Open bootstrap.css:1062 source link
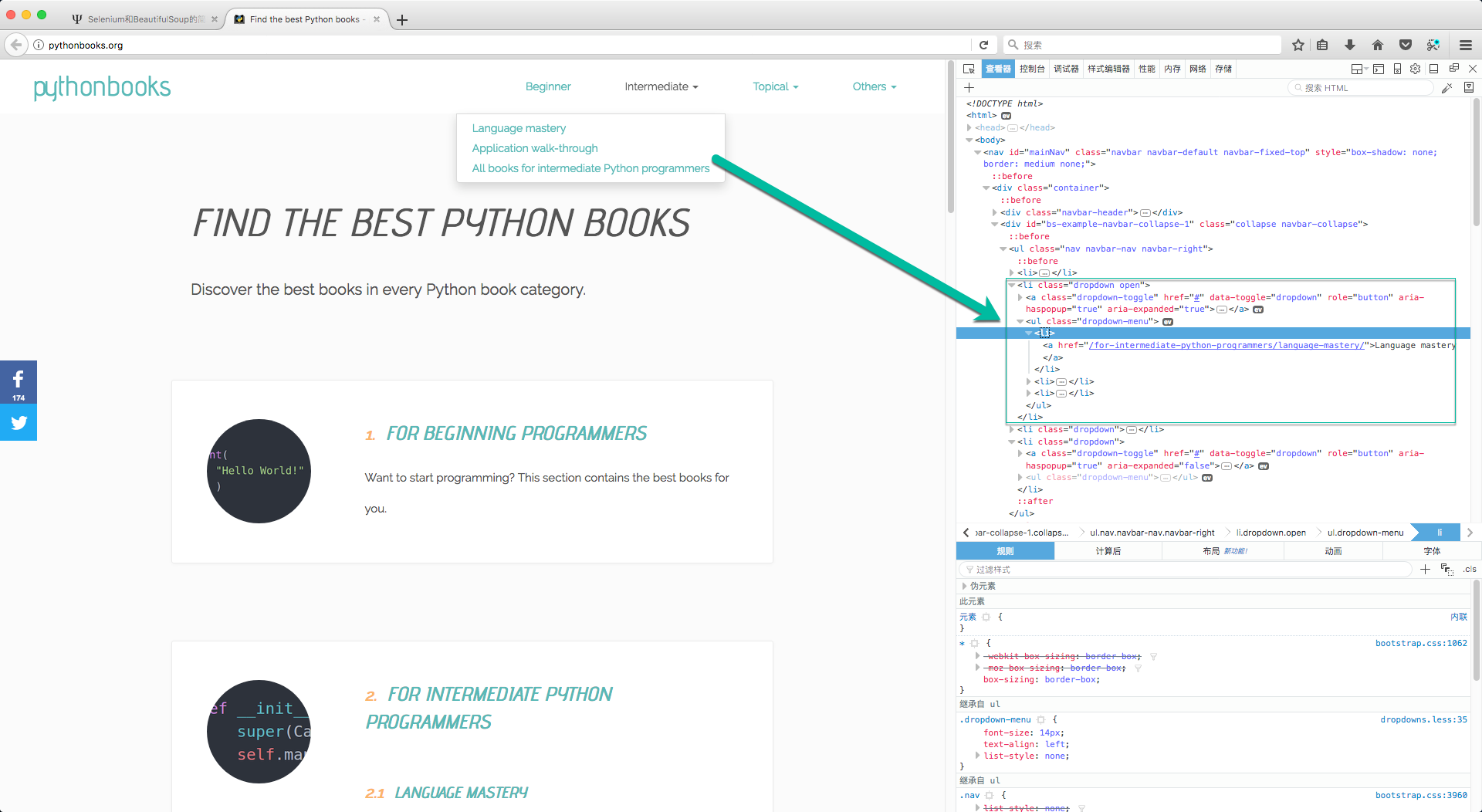Image resolution: width=1482 pixels, height=812 pixels. pyautogui.click(x=1421, y=643)
